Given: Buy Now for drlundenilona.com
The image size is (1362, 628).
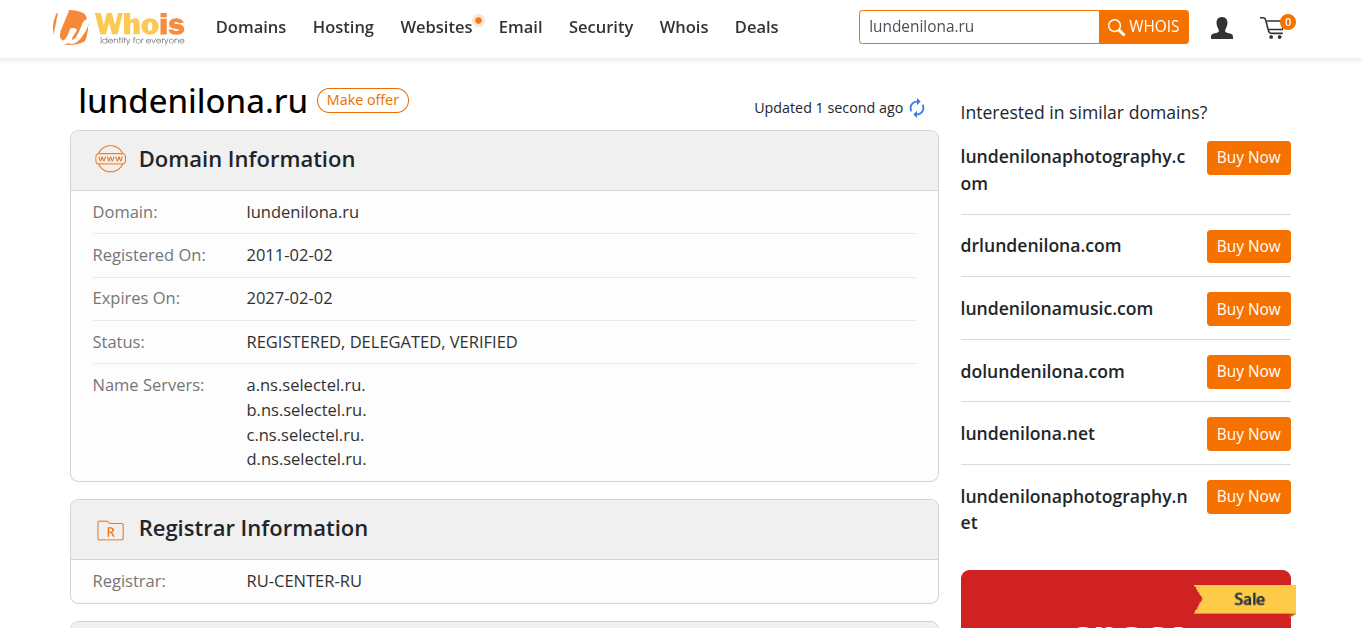Looking at the screenshot, I should point(1248,247).
